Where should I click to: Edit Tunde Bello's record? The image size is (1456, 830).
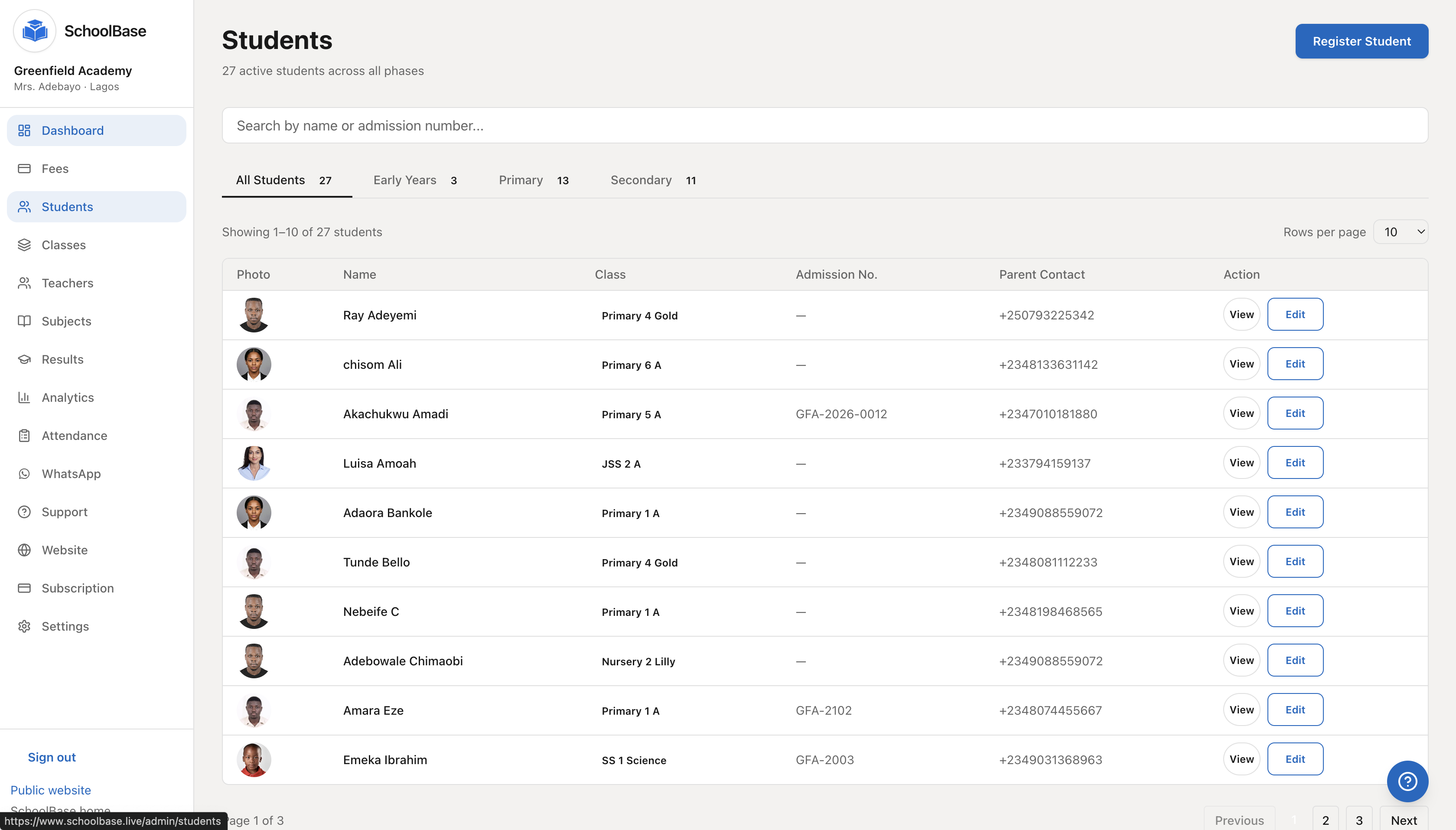(1295, 562)
